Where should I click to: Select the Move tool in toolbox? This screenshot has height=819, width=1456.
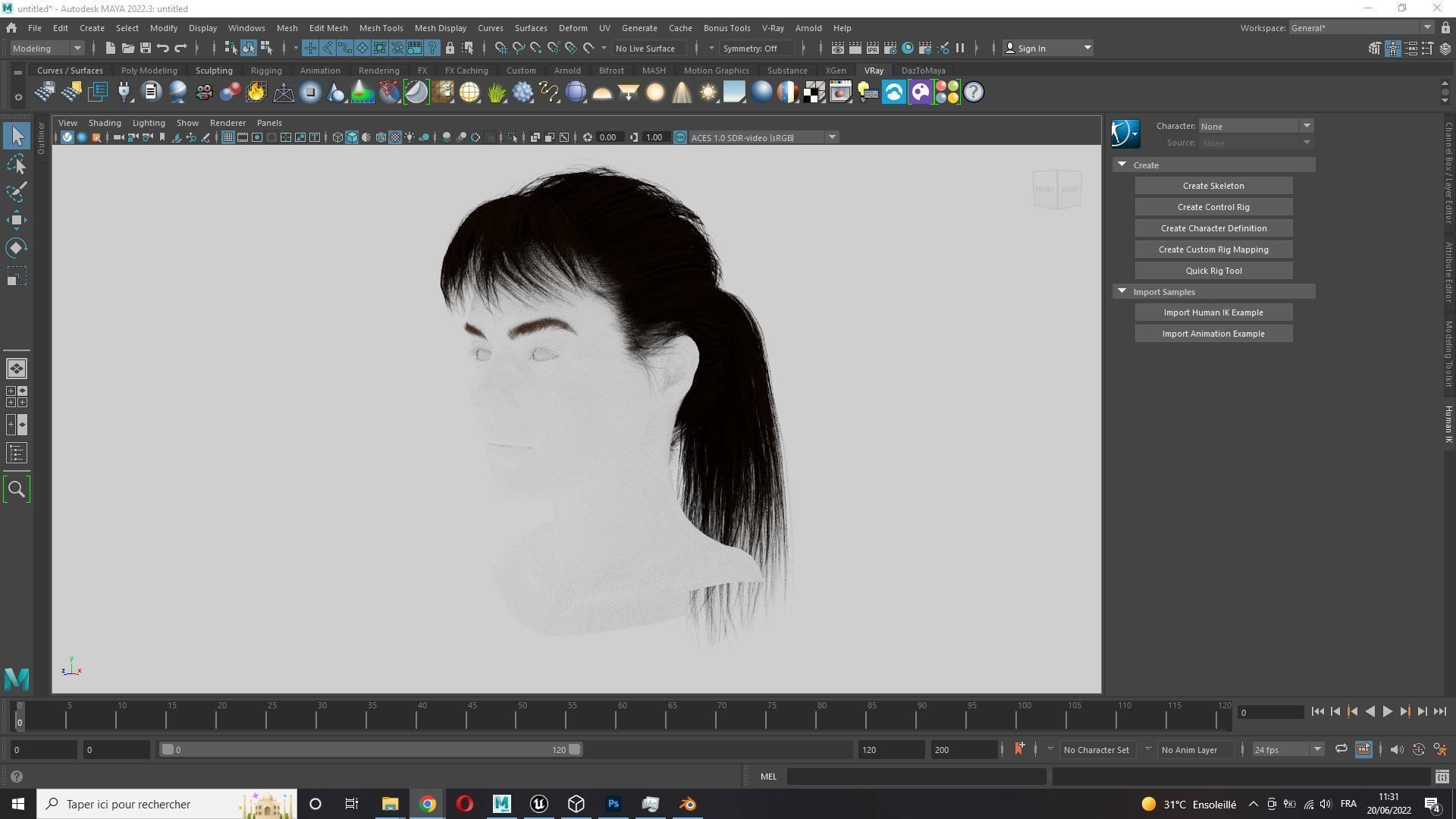[17, 220]
